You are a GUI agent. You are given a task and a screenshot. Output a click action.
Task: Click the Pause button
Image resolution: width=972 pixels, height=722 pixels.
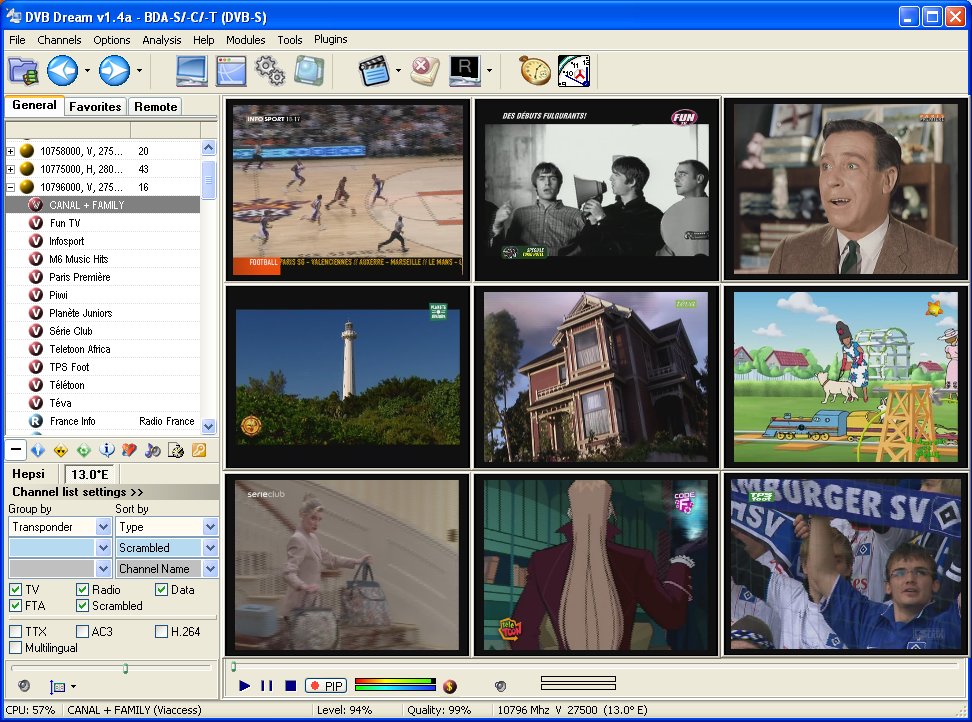click(267, 685)
